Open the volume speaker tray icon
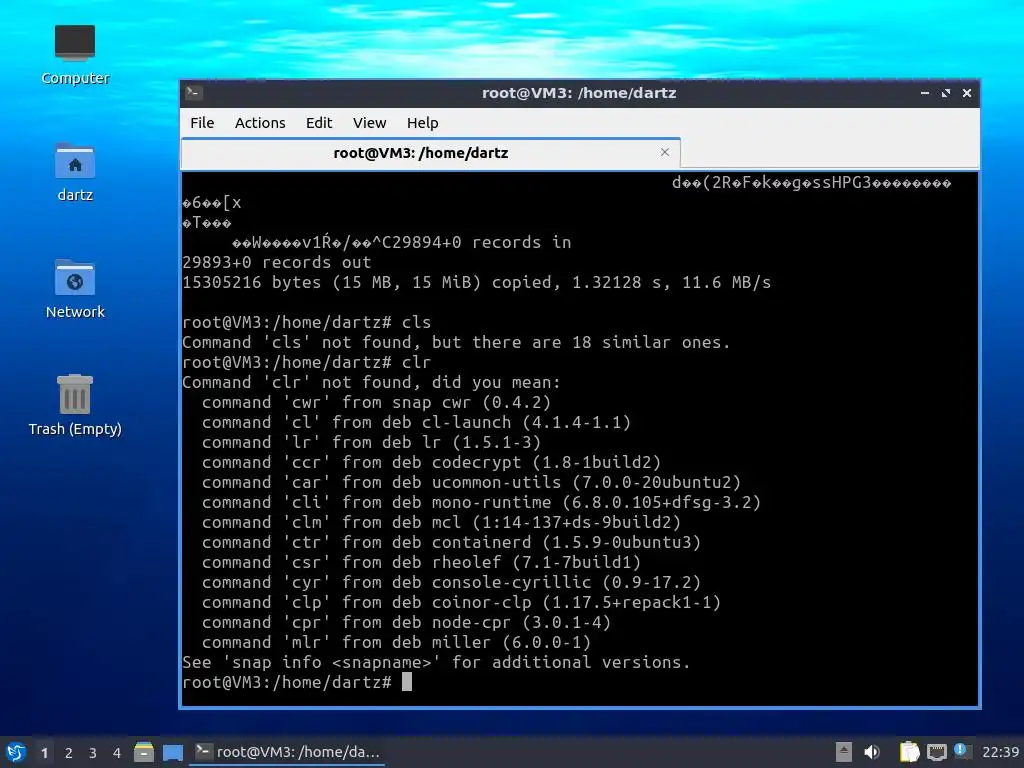 [x=872, y=752]
